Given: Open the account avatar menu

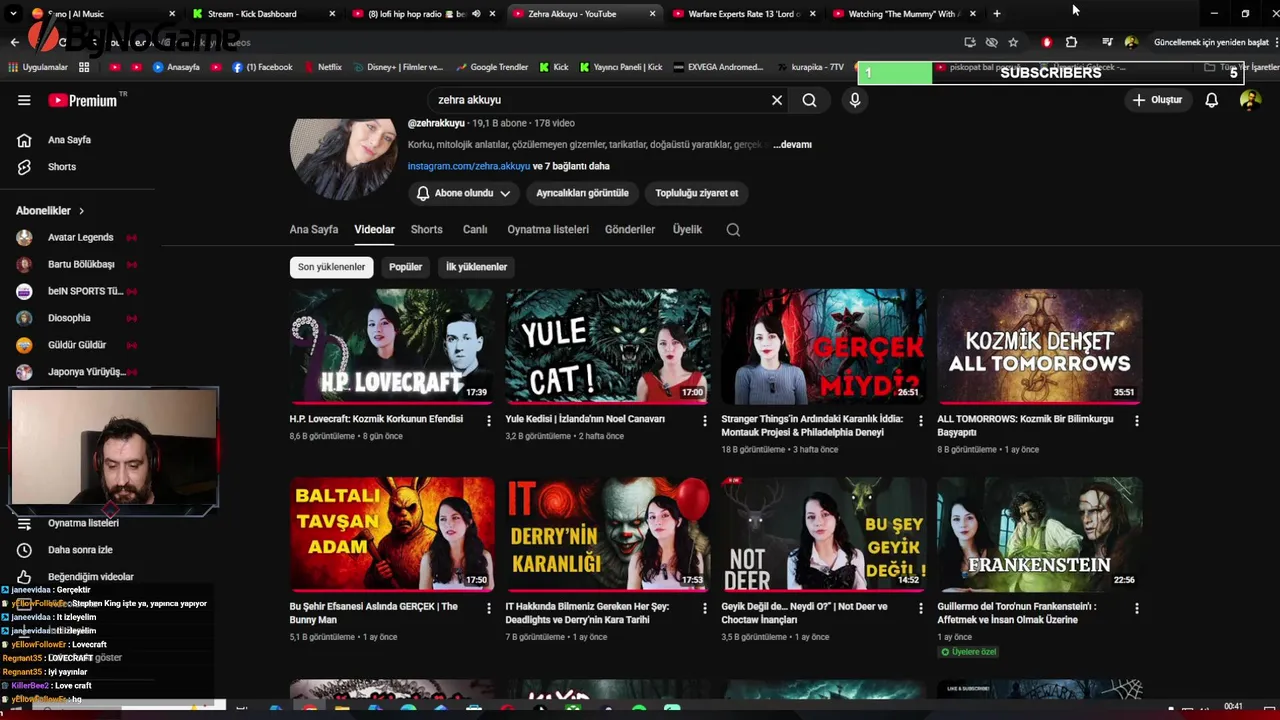Looking at the screenshot, I should pyautogui.click(x=1249, y=100).
